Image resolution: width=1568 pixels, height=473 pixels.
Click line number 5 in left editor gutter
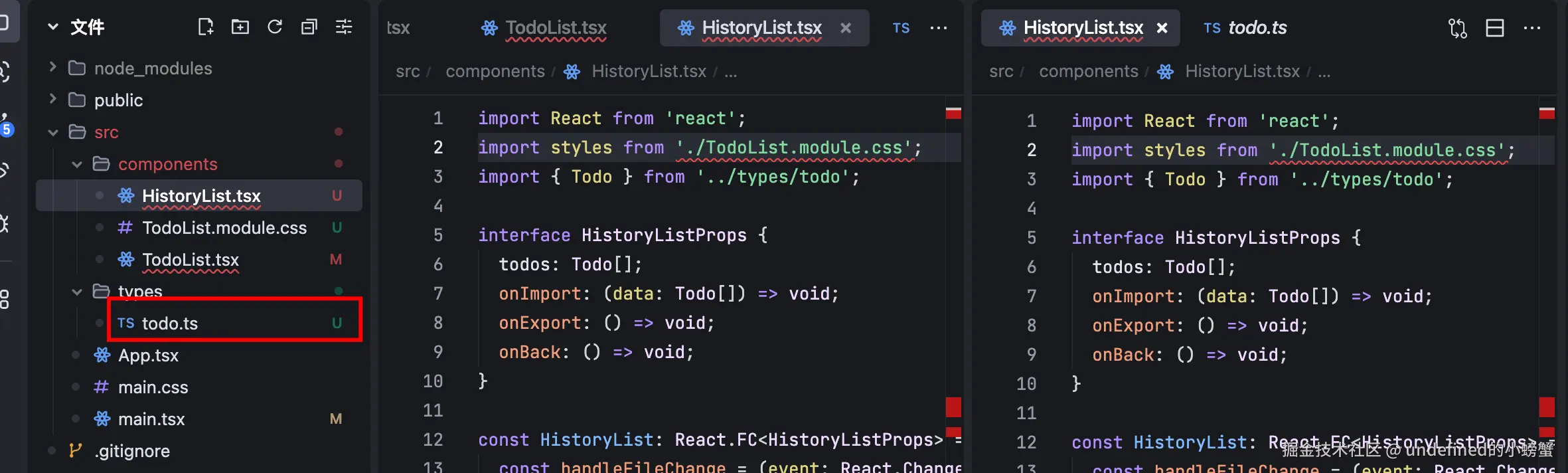pos(438,235)
